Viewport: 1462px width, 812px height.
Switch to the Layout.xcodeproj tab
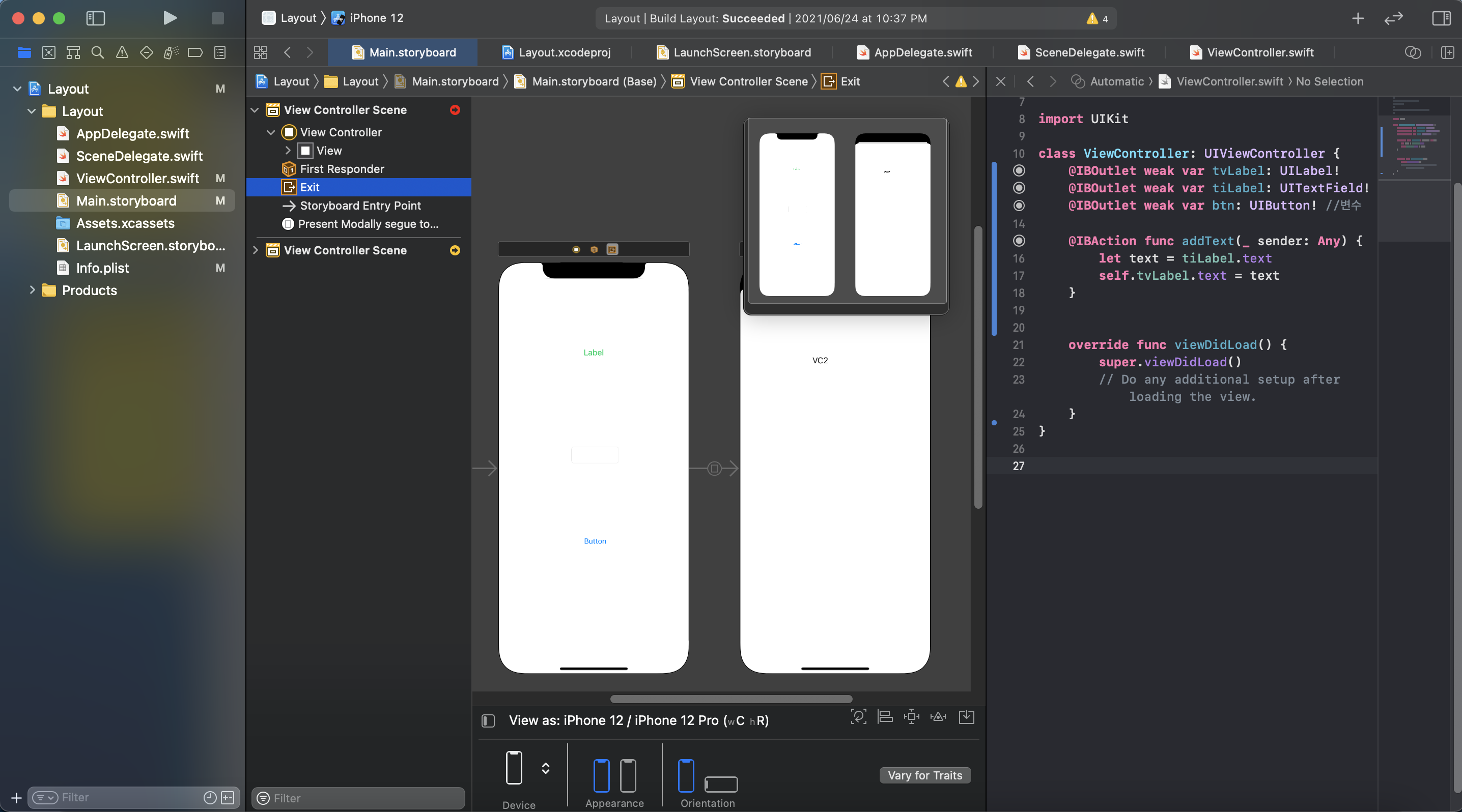[x=564, y=53]
